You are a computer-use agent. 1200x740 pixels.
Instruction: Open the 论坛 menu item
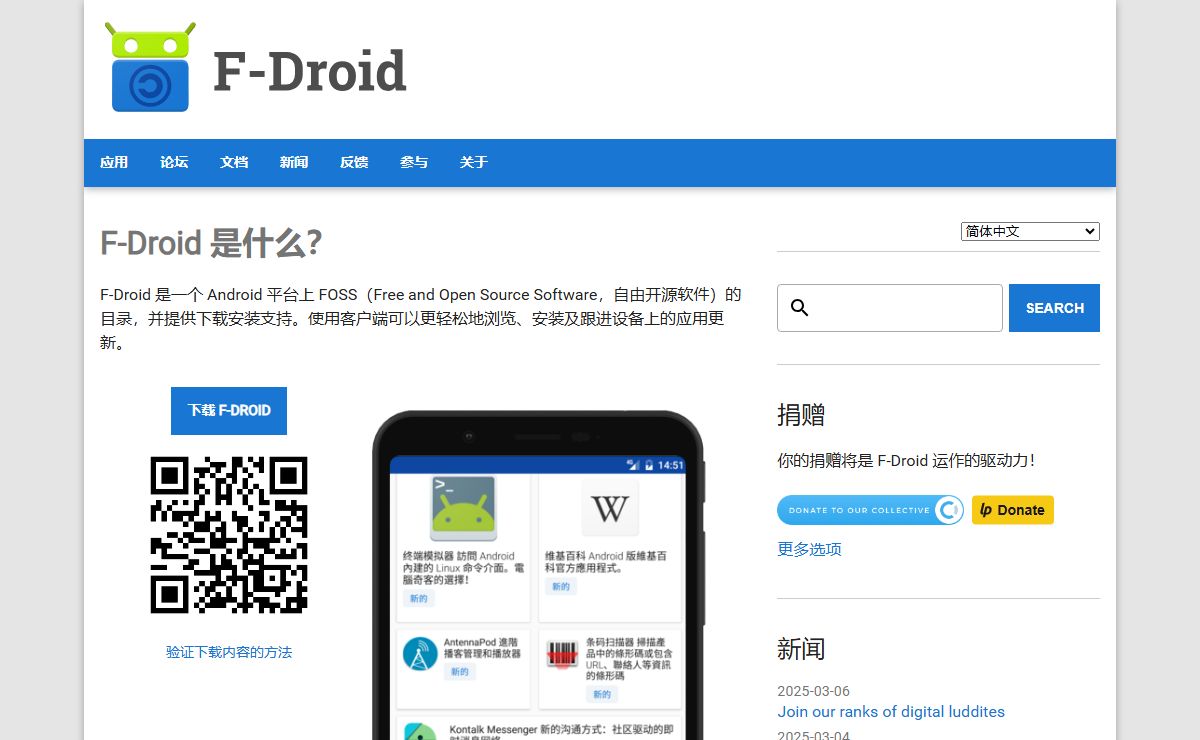pyautogui.click(x=174, y=162)
